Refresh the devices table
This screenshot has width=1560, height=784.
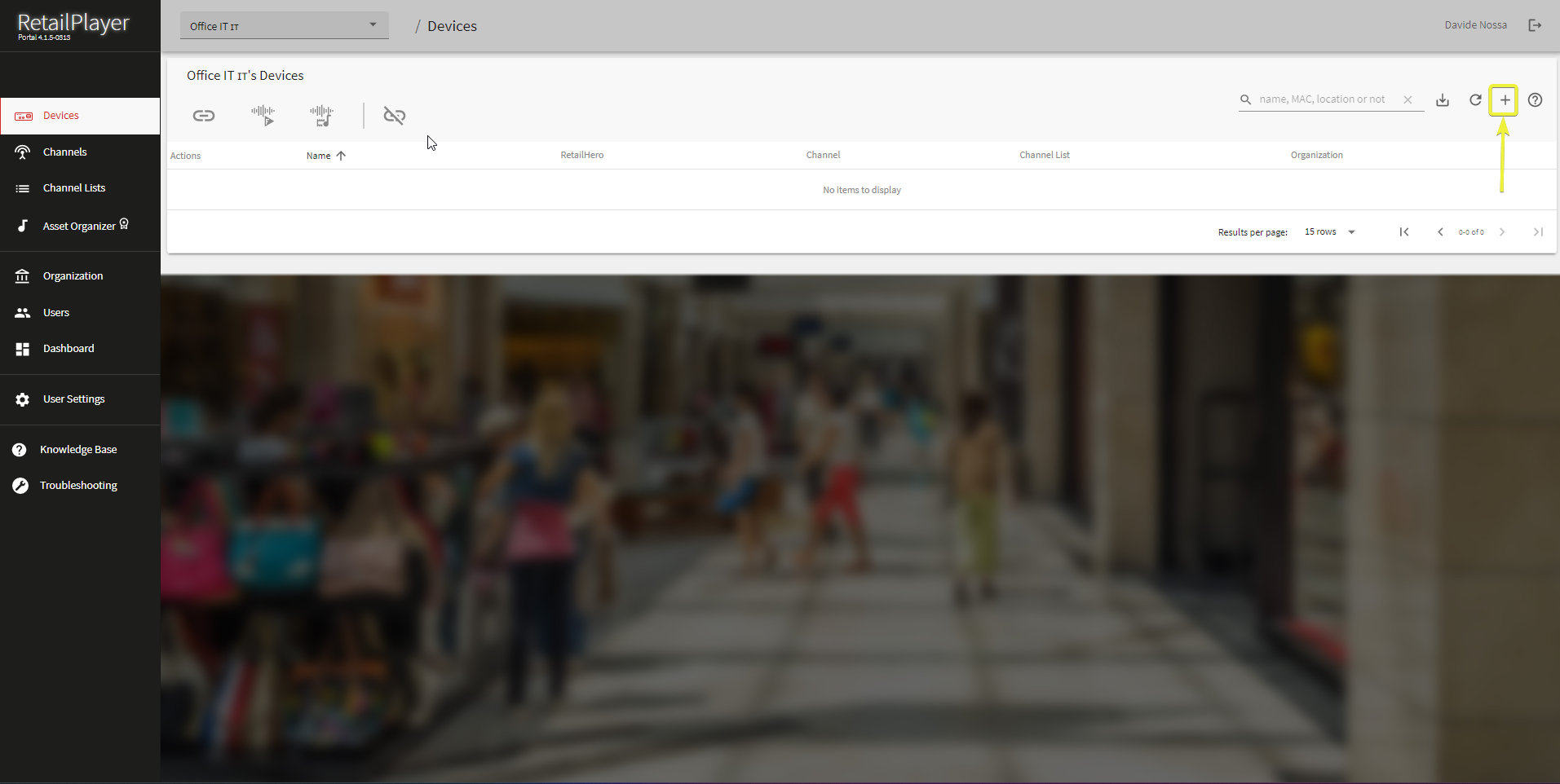coord(1475,100)
